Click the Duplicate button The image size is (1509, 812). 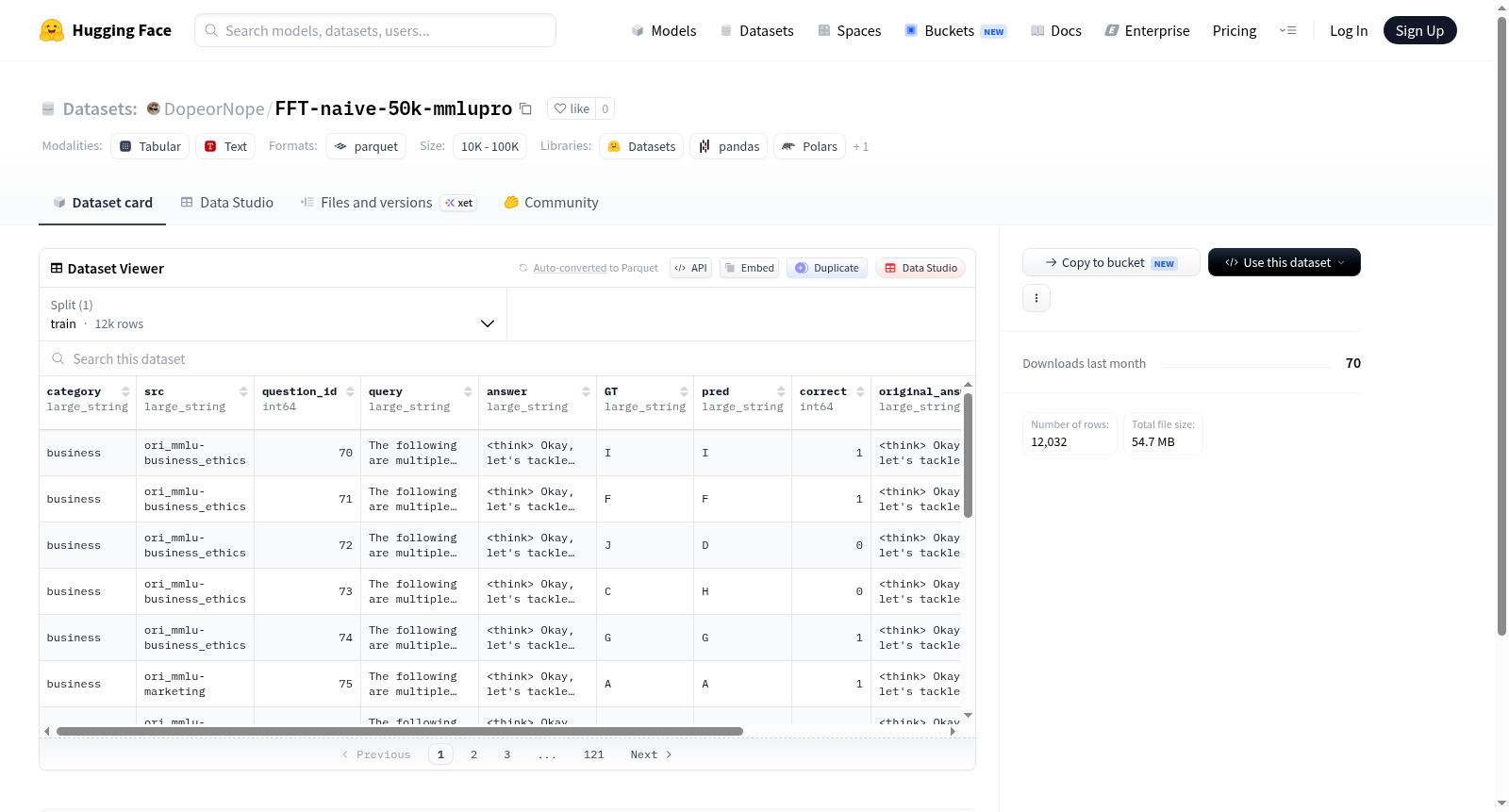(827, 268)
